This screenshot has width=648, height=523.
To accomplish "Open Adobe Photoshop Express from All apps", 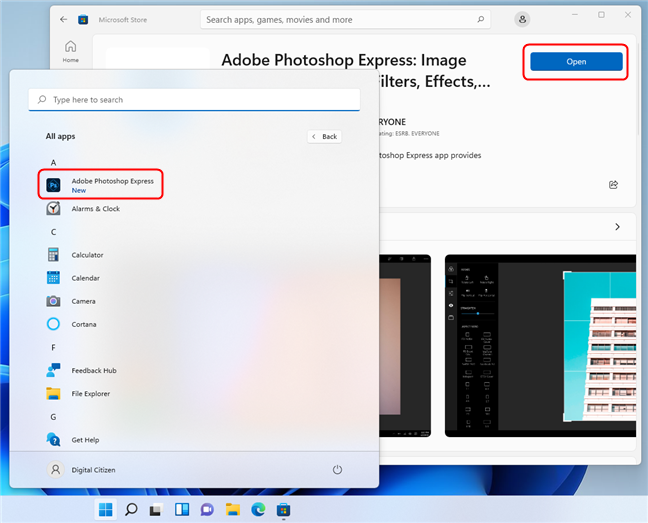I will coord(100,185).
